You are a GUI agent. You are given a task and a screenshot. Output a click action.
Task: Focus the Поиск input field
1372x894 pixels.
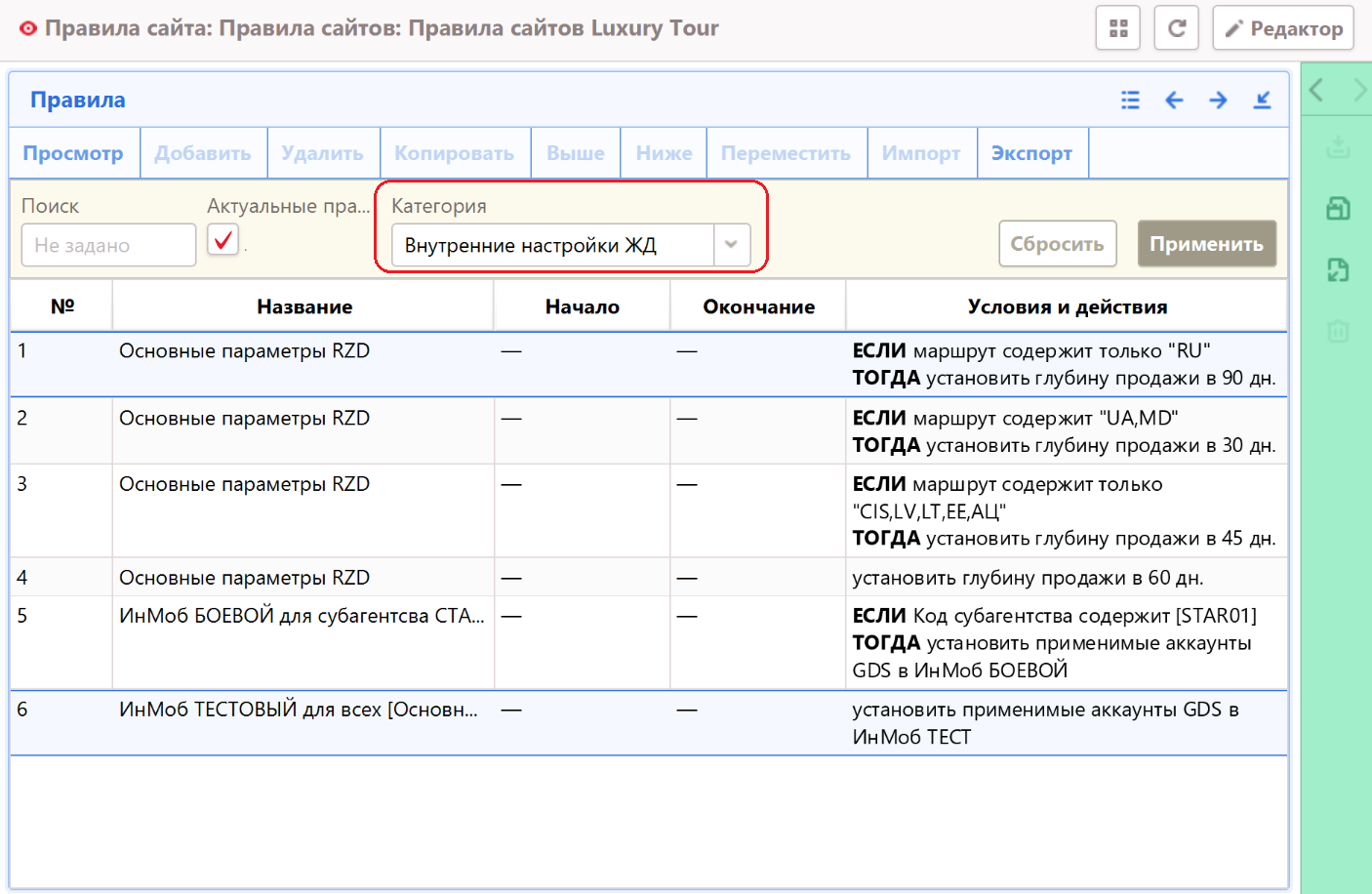pos(108,245)
